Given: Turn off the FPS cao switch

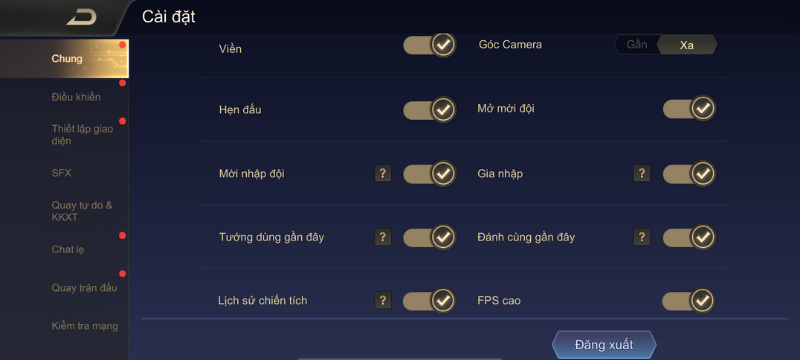Looking at the screenshot, I should click(689, 300).
